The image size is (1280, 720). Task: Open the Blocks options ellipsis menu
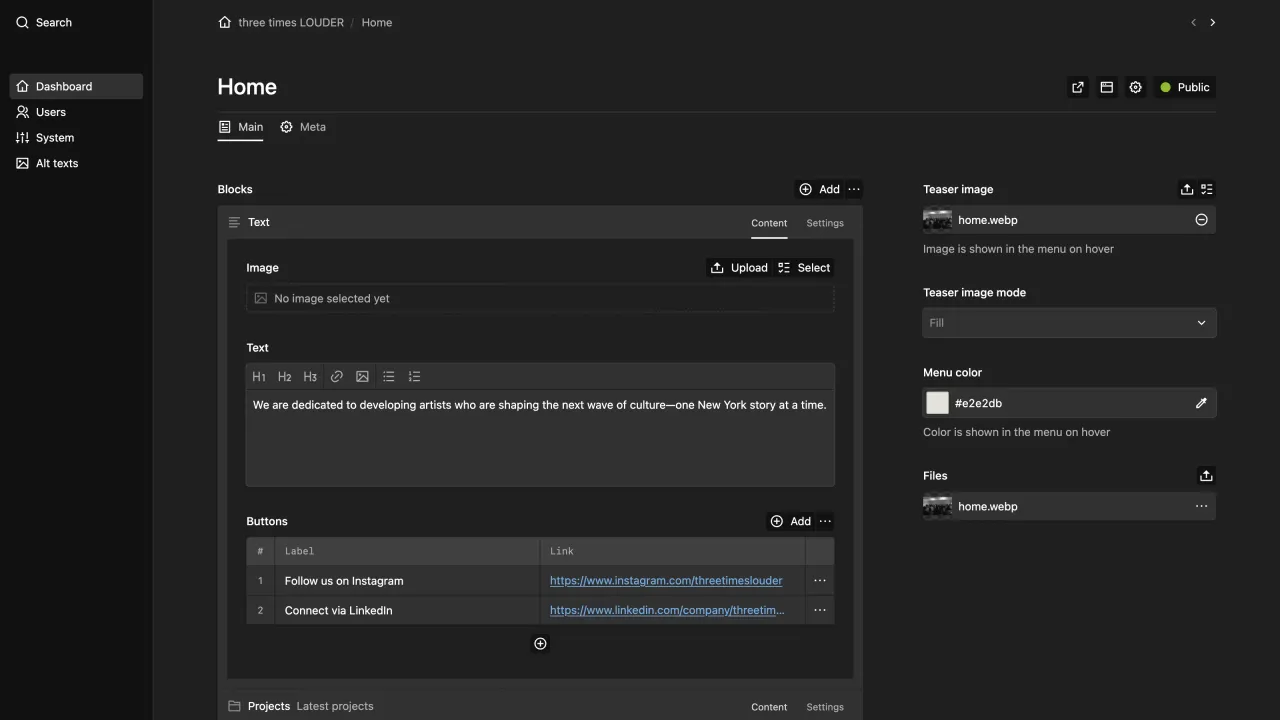[854, 189]
